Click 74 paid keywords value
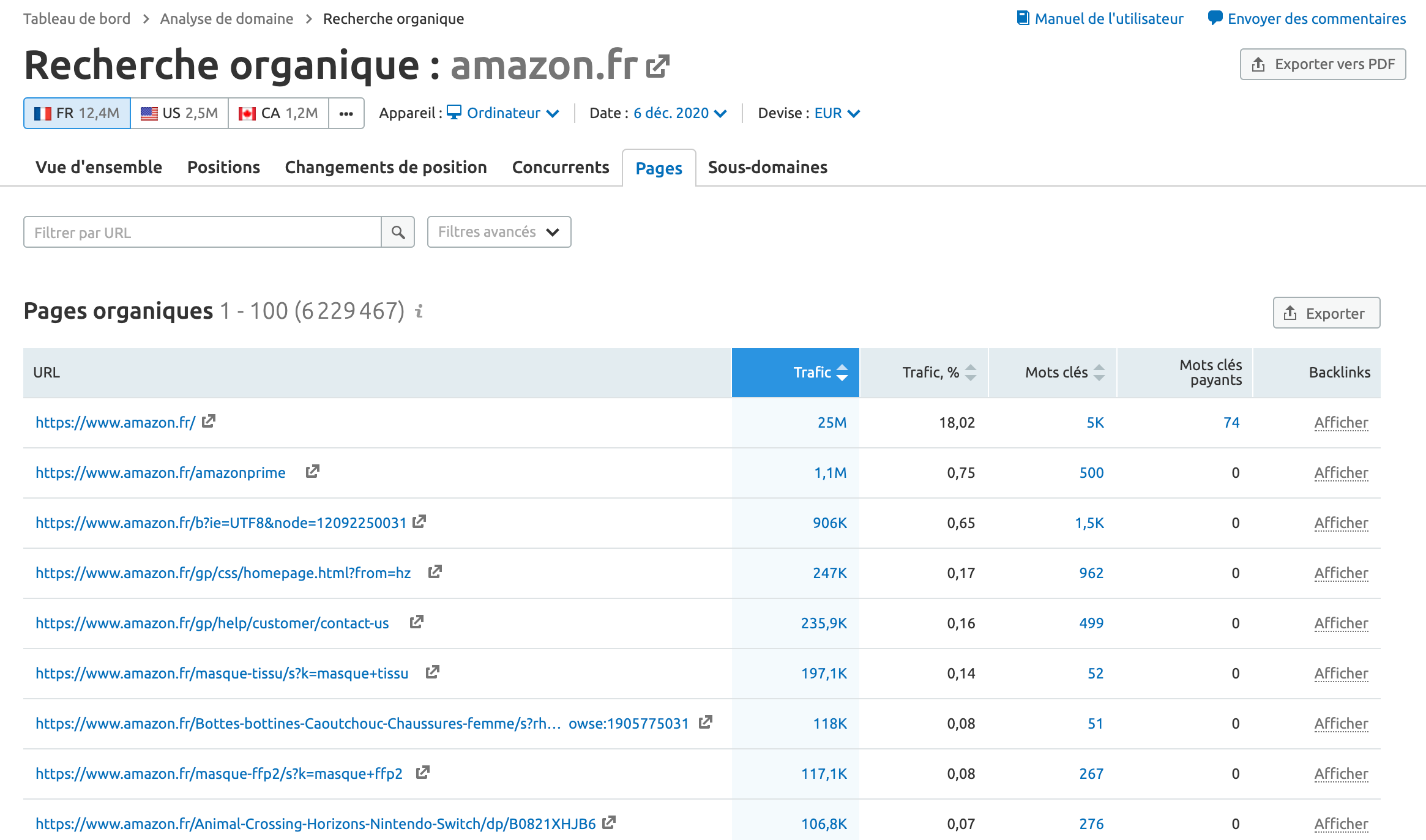The image size is (1426, 840). click(x=1231, y=422)
